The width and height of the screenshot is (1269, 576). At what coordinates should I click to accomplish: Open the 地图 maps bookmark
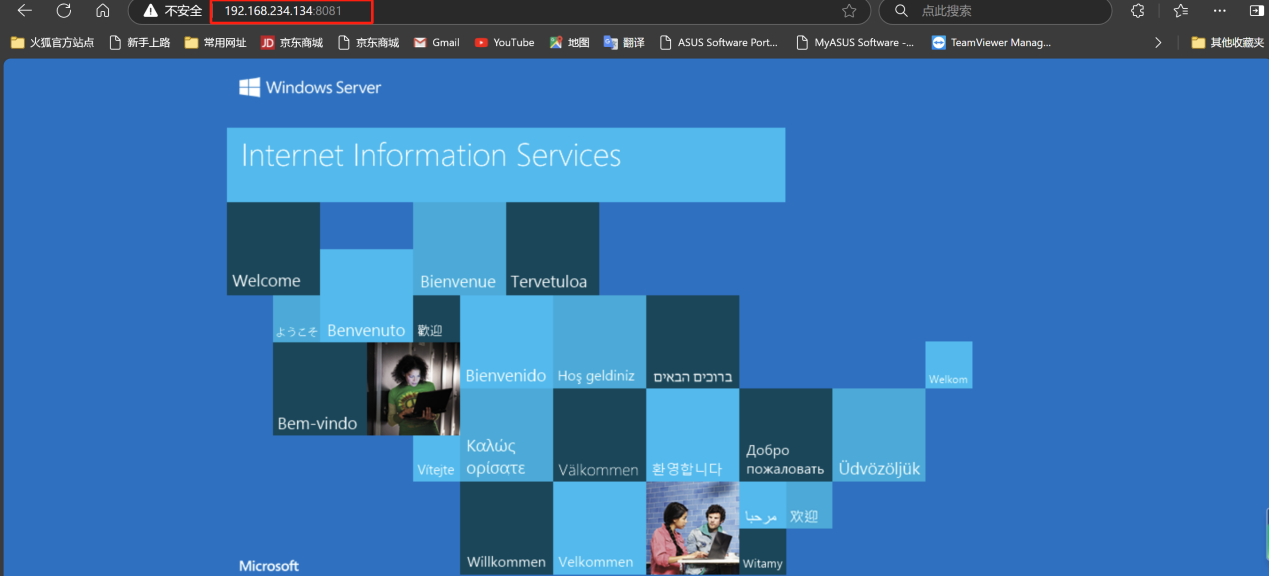tap(569, 43)
